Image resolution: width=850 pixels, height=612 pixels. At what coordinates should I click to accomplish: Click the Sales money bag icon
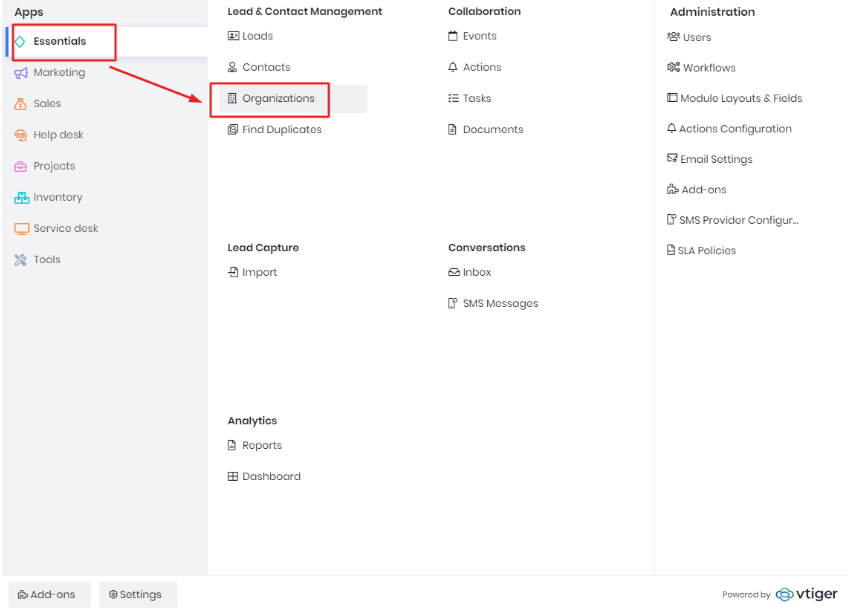click(21, 104)
